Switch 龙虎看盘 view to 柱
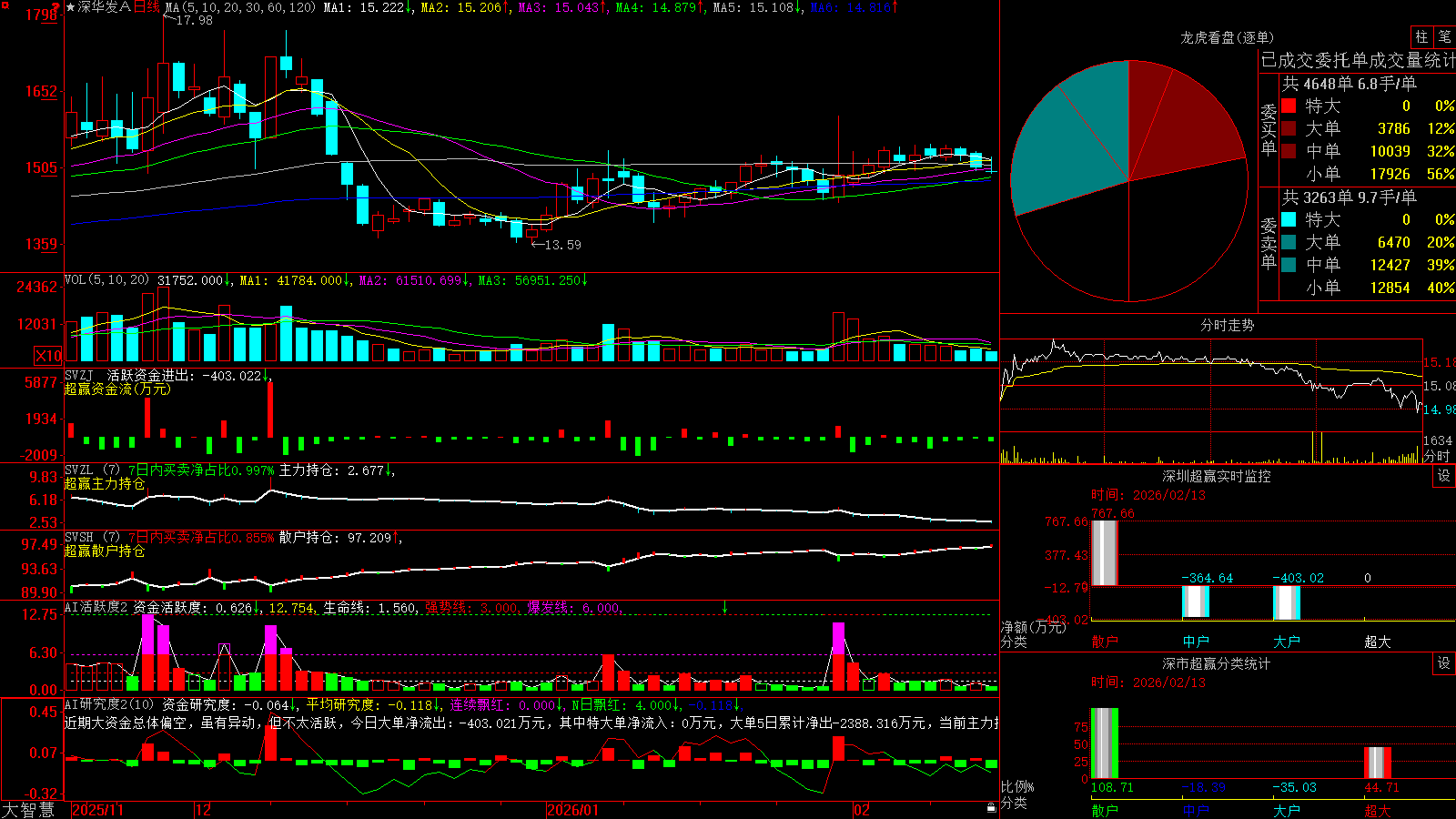The width and height of the screenshot is (1456, 819). tap(1421, 37)
